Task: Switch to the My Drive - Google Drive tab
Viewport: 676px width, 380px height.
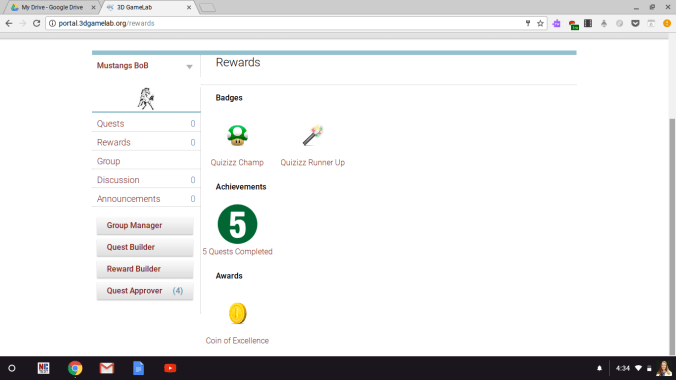Action: click(x=52, y=7)
